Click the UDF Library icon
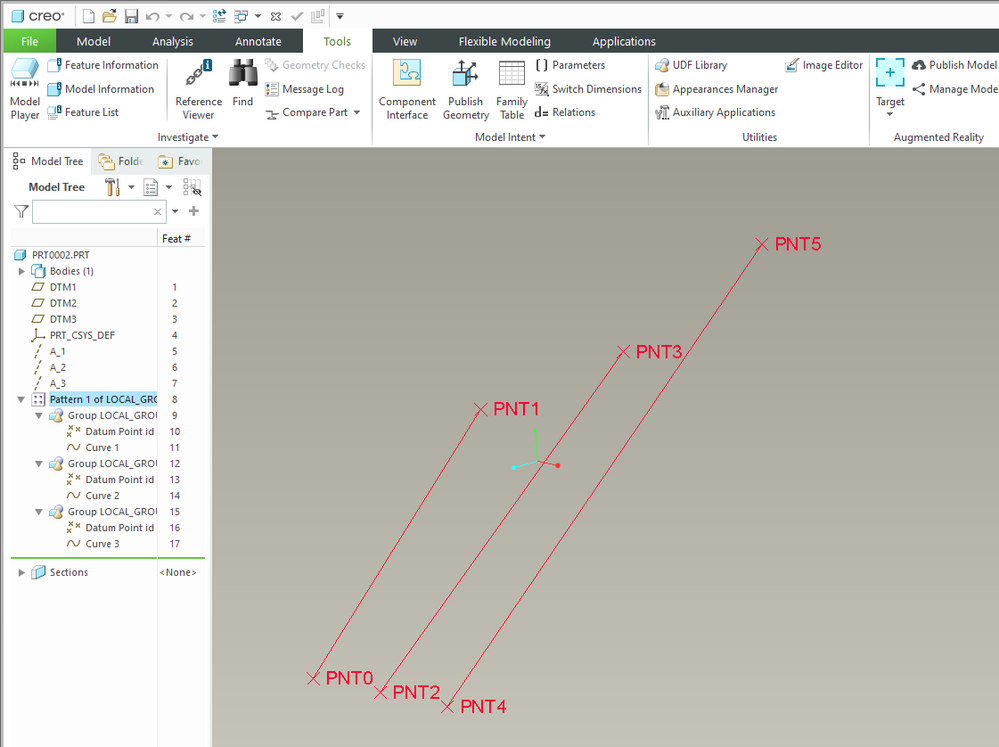999x747 pixels. pos(691,65)
